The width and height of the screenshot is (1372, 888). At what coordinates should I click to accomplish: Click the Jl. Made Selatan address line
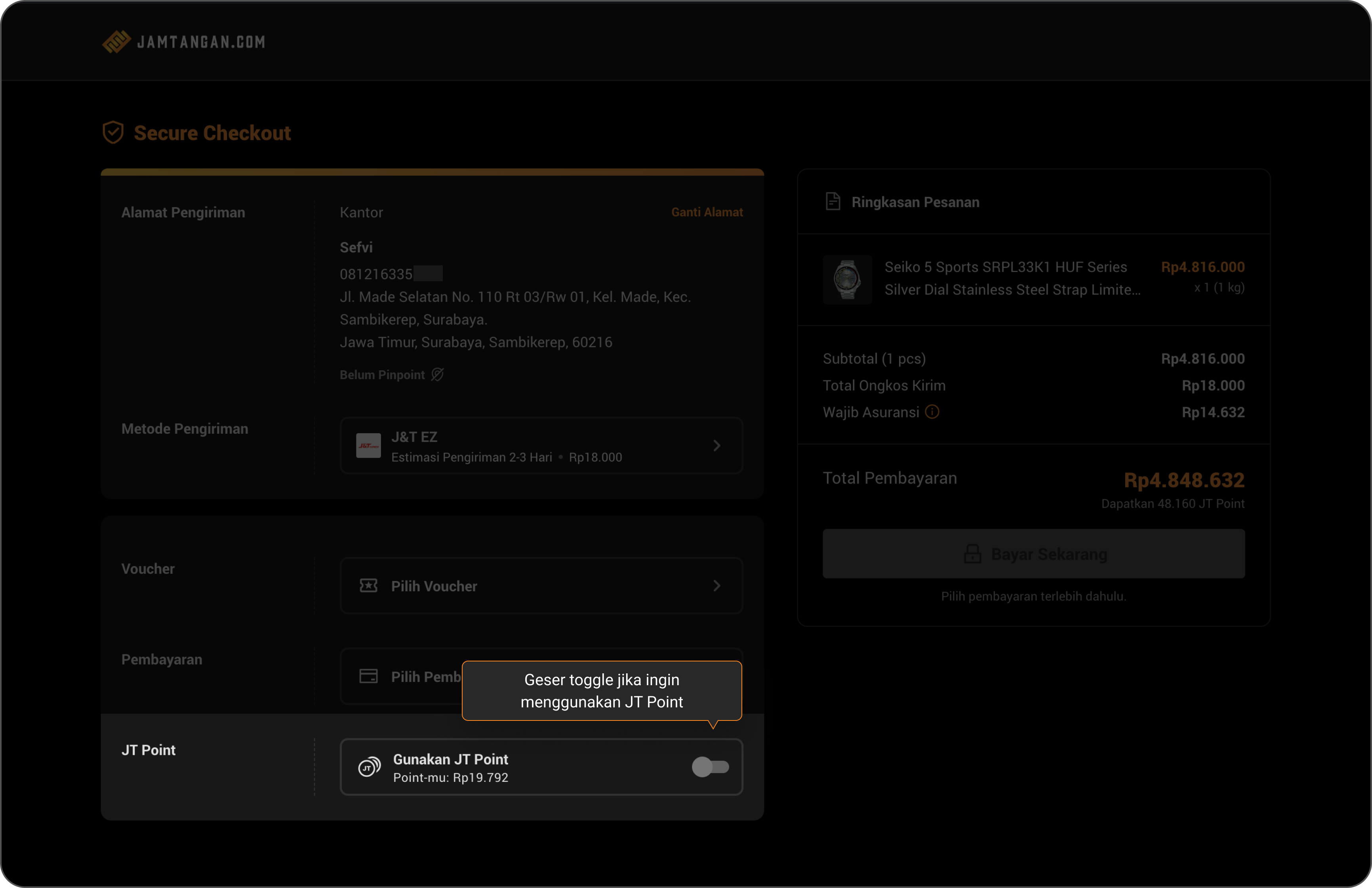515,308
